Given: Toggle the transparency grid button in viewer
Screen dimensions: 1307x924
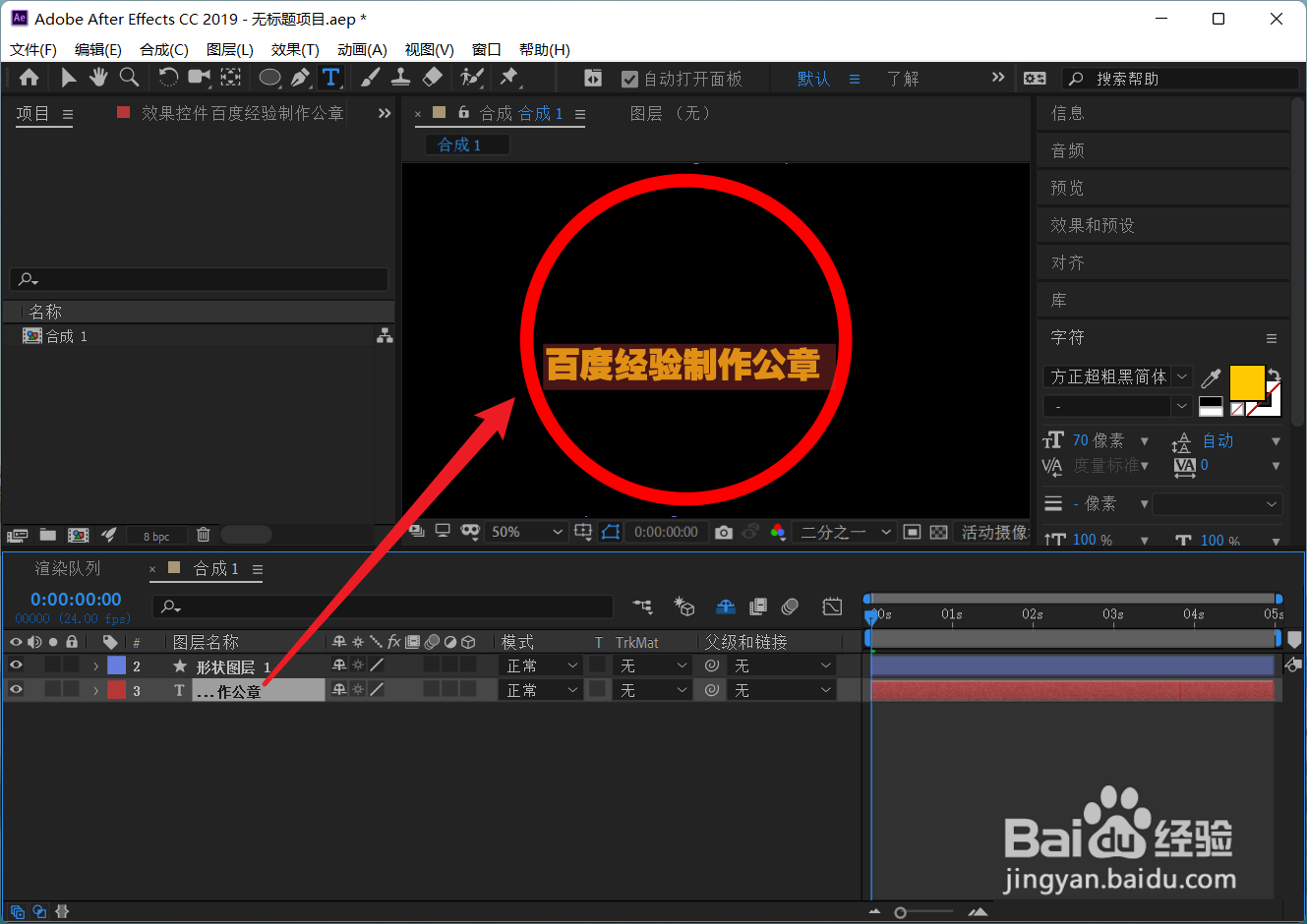Looking at the screenshot, I should 939,532.
